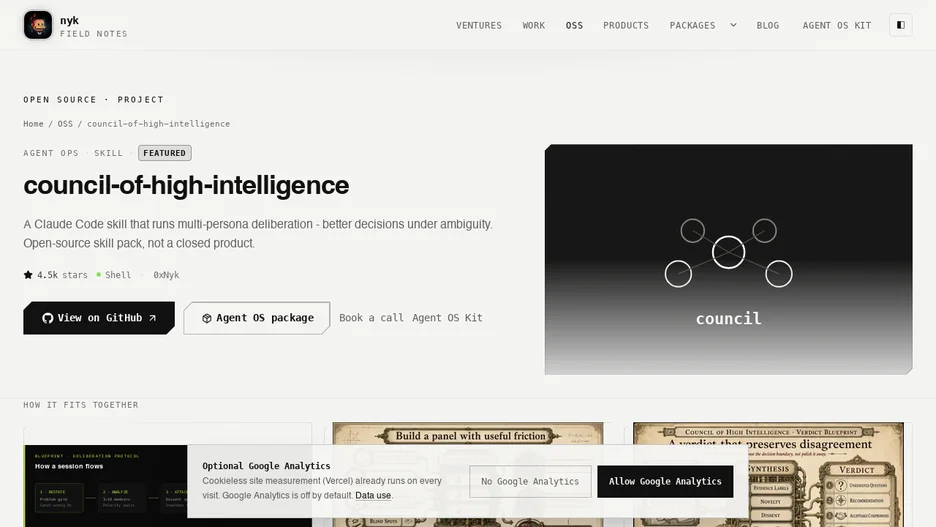
Task: Go to Home in the breadcrumb
Action: (33, 124)
